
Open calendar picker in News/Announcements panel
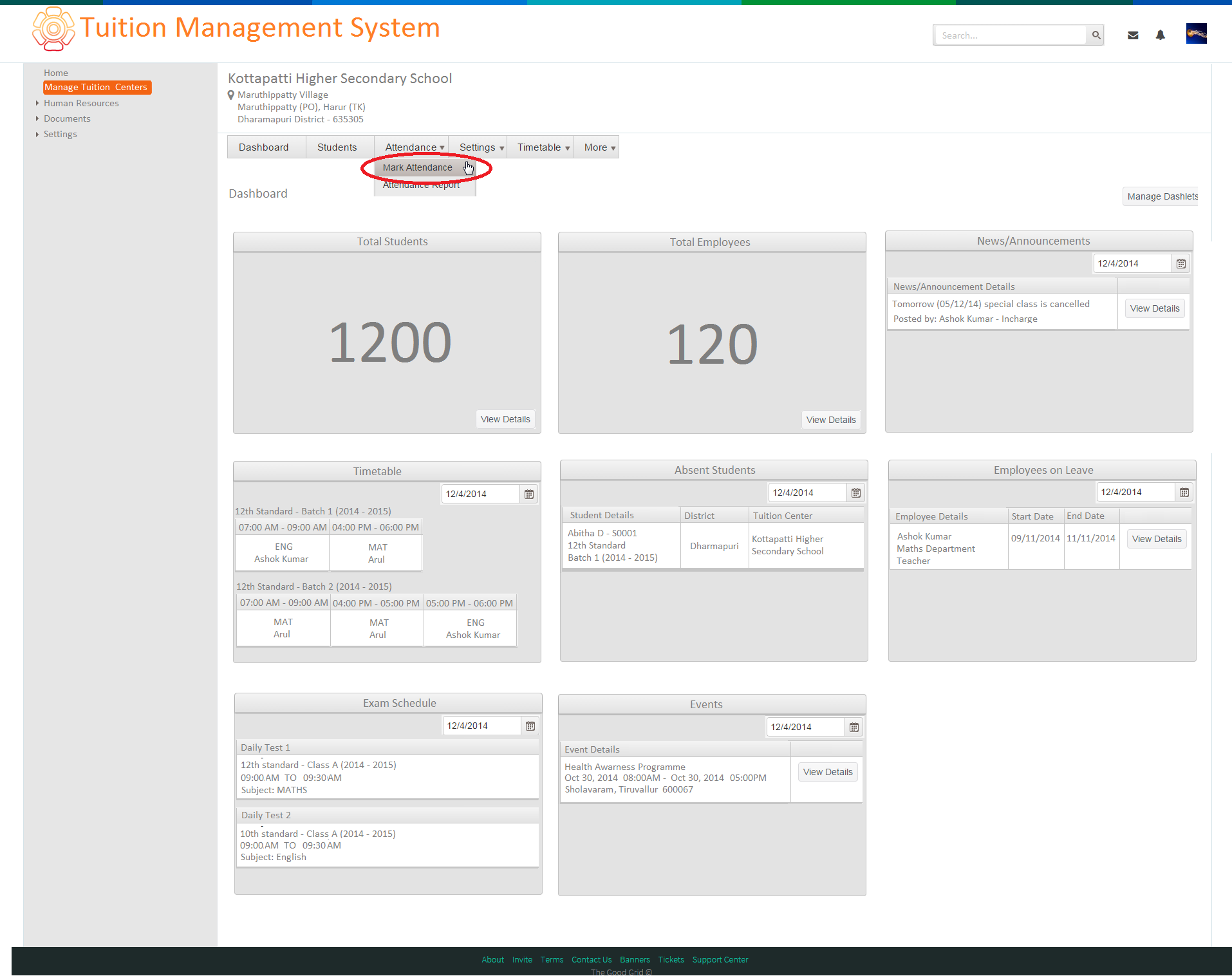1181,263
